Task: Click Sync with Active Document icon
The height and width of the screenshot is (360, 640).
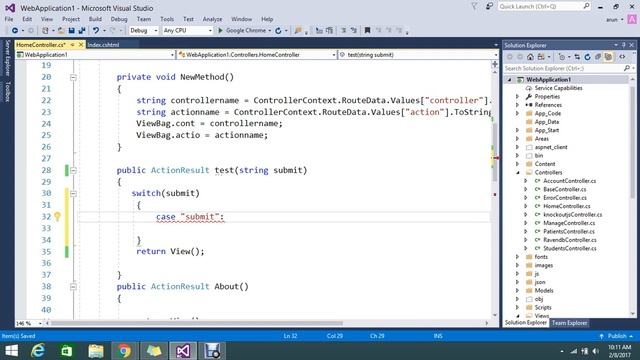Action: (577, 57)
